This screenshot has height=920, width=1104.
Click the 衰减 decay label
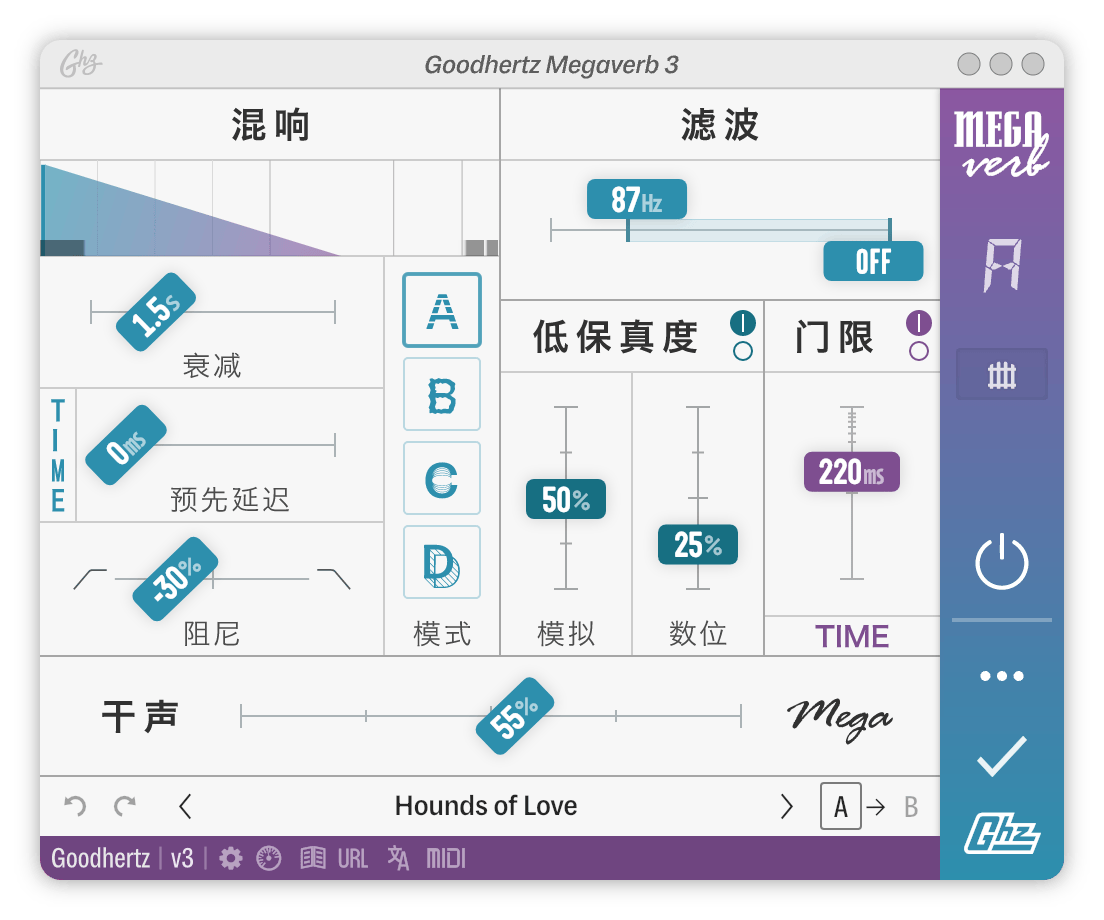click(212, 366)
